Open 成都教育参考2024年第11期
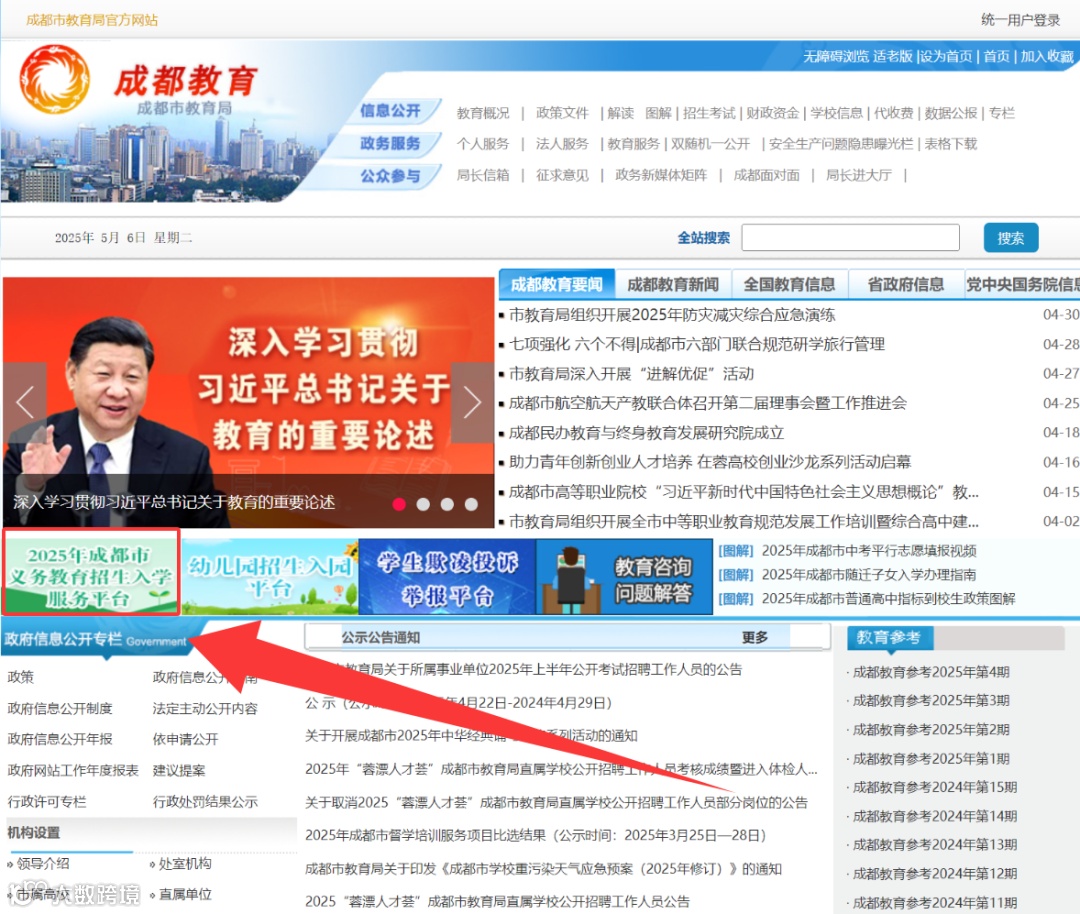Image resolution: width=1080 pixels, height=914 pixels. pos(935,903)
